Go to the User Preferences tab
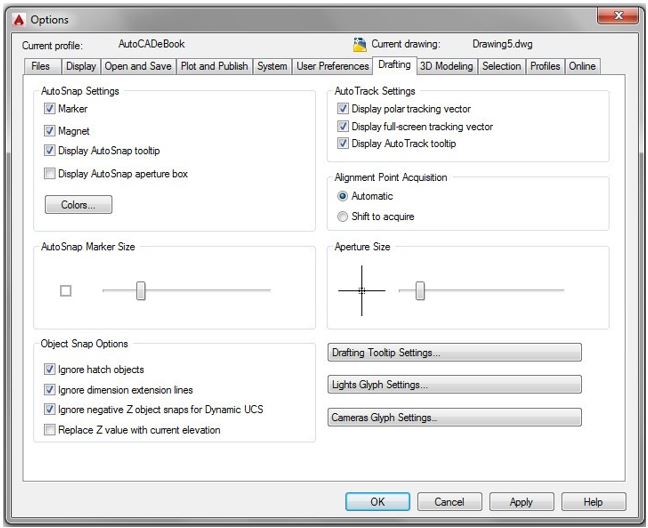Viewport: 648px width, 528px height. (x=332, y=66)
